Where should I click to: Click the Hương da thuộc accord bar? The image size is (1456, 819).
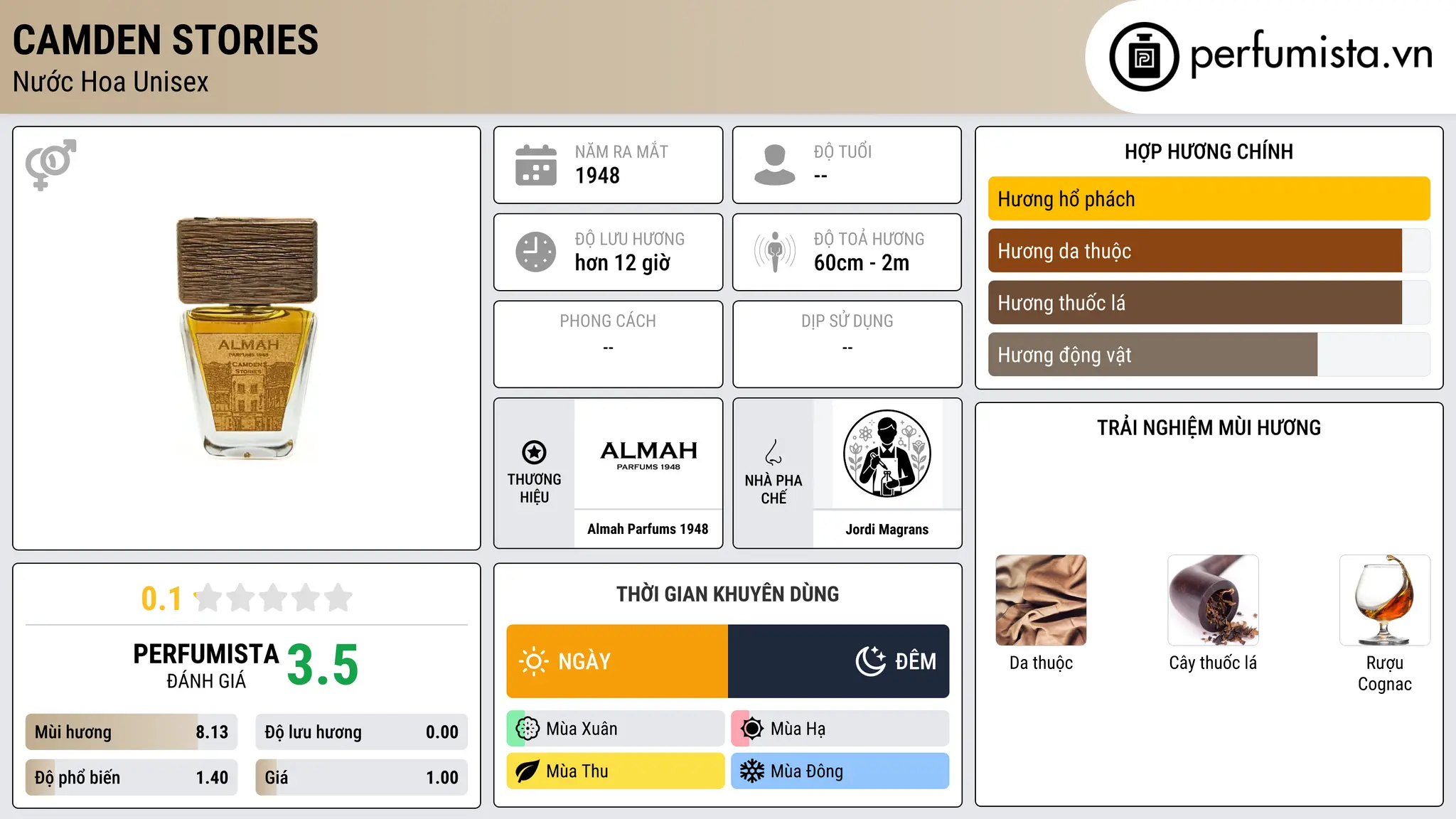(x=1209, y=251)
